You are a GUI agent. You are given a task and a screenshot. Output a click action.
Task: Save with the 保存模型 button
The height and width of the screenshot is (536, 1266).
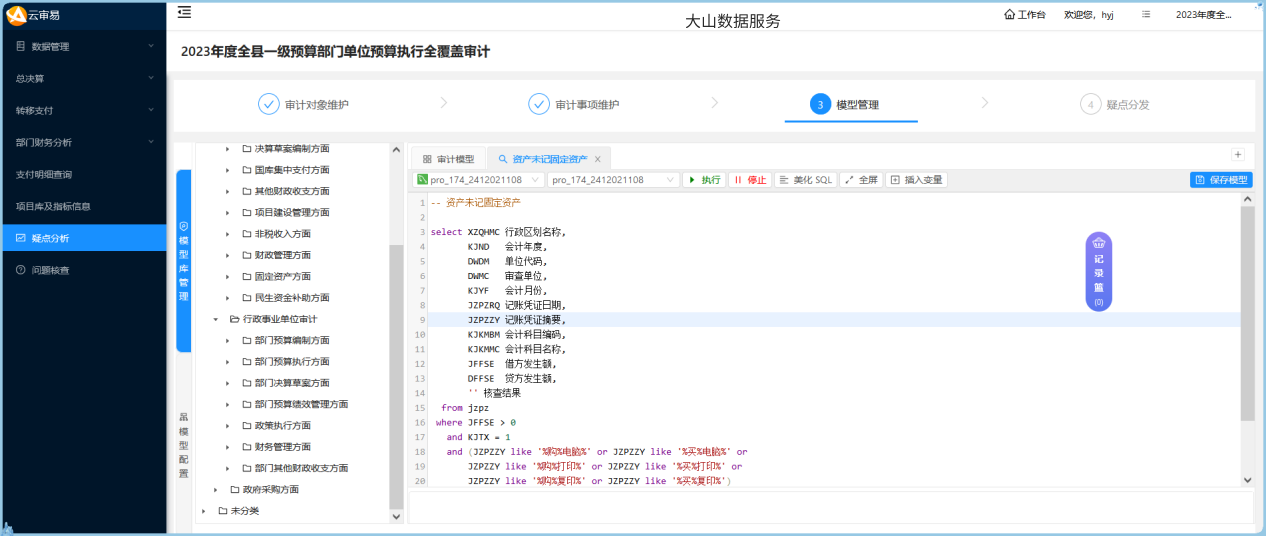pos(1221,180)
